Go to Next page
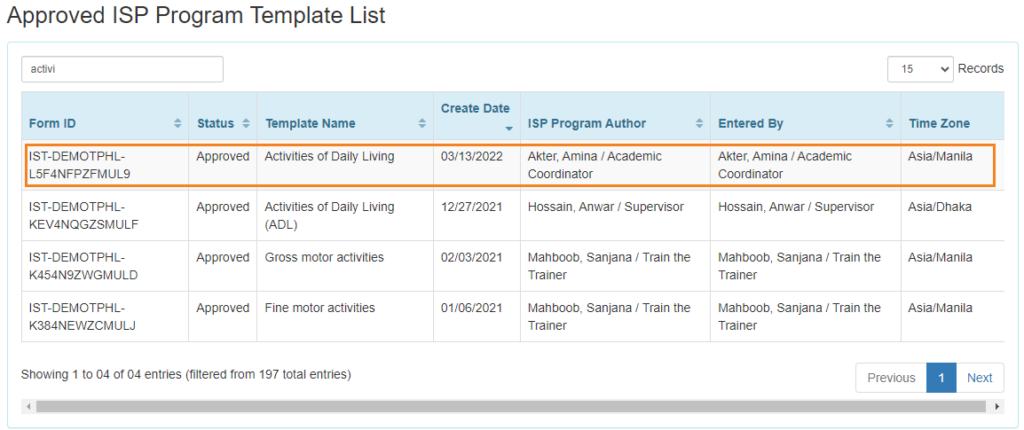Viewport: 1024px width, 430px height. (980, 378)
